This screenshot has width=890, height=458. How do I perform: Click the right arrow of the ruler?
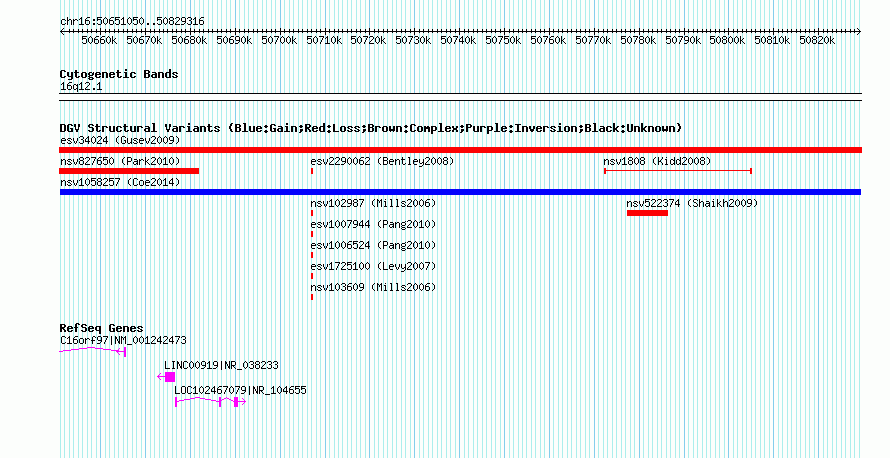pyautogui.click(x=858, y=32)
